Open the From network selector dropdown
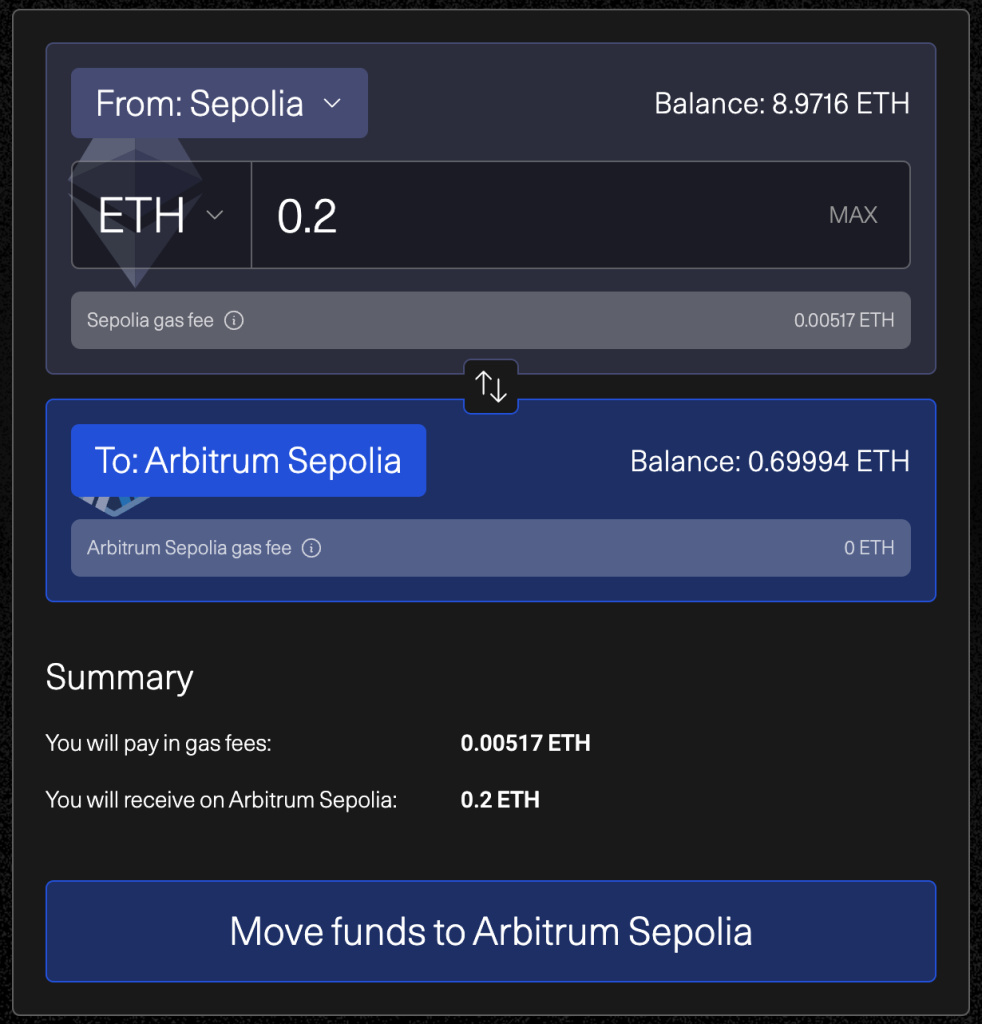 [x=219, y=103]
